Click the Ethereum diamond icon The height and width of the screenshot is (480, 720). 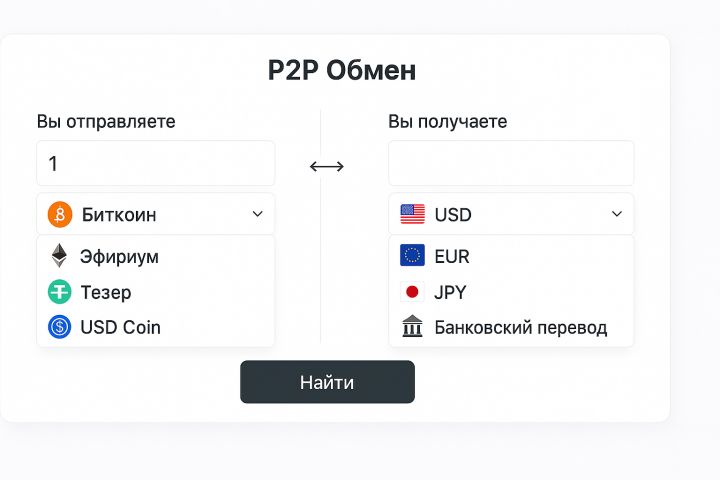pyautogui.click(x=60, y=256)
